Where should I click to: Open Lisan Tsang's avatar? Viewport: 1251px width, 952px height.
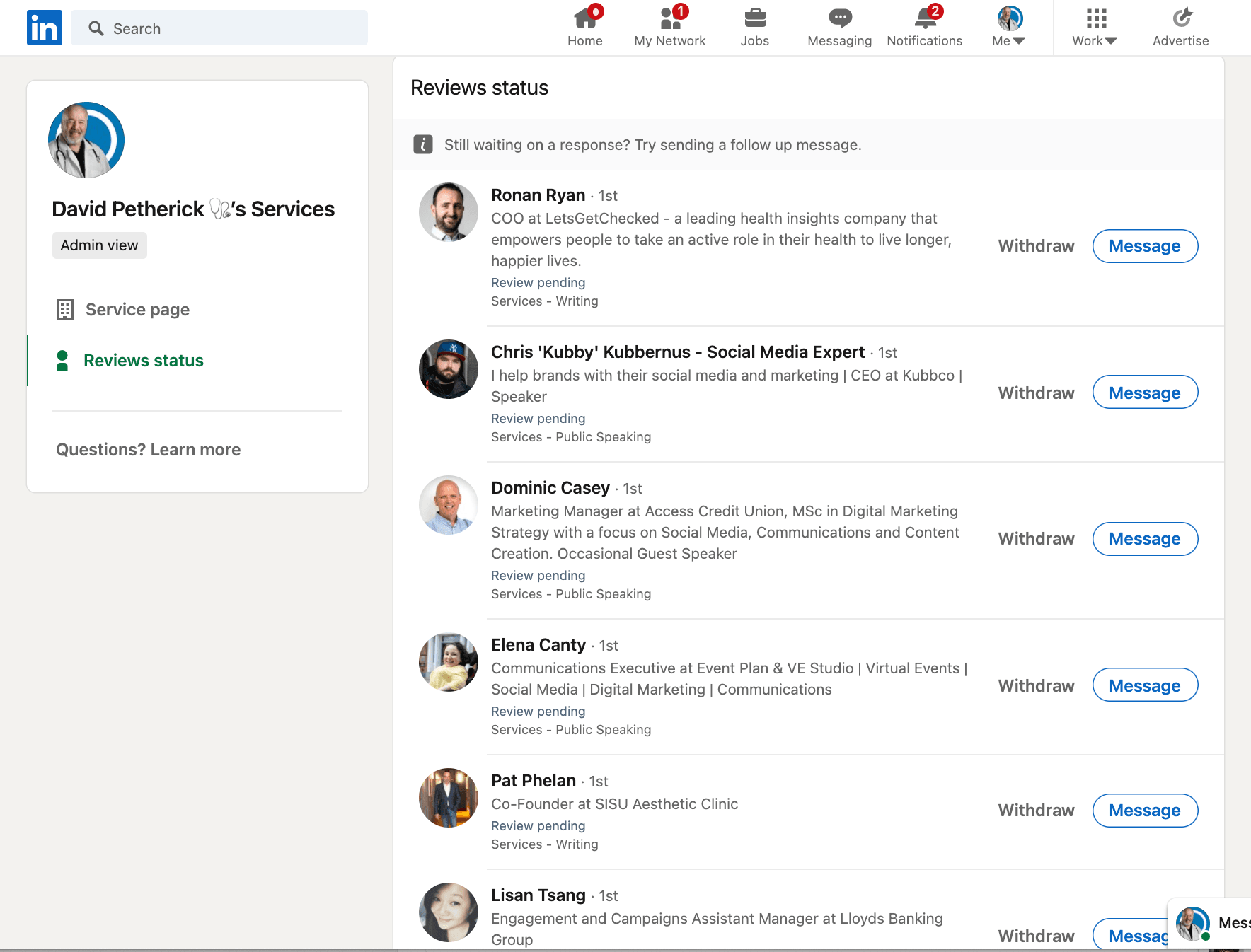coord(449,912)
